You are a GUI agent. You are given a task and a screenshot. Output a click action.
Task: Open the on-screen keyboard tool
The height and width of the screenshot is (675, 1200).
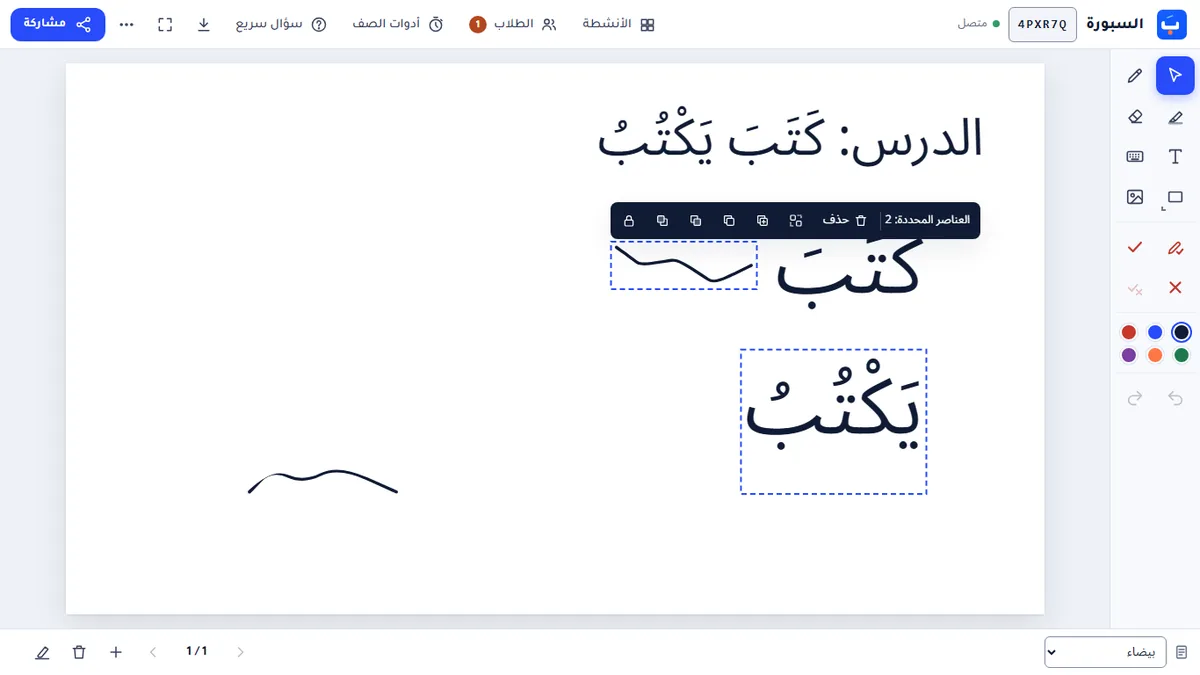1135,157
